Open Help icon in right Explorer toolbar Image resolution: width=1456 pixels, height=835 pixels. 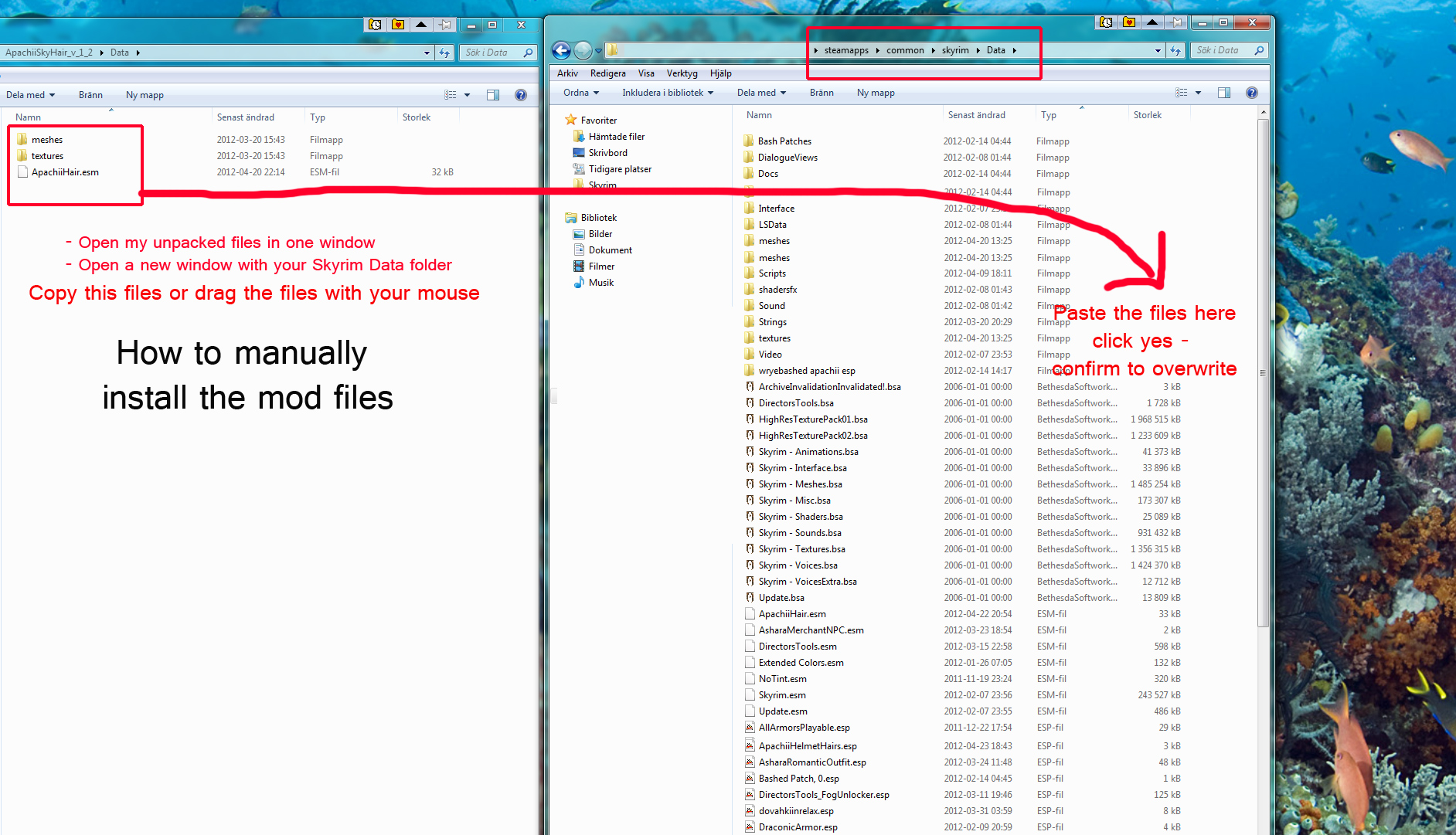[1252, 93]
